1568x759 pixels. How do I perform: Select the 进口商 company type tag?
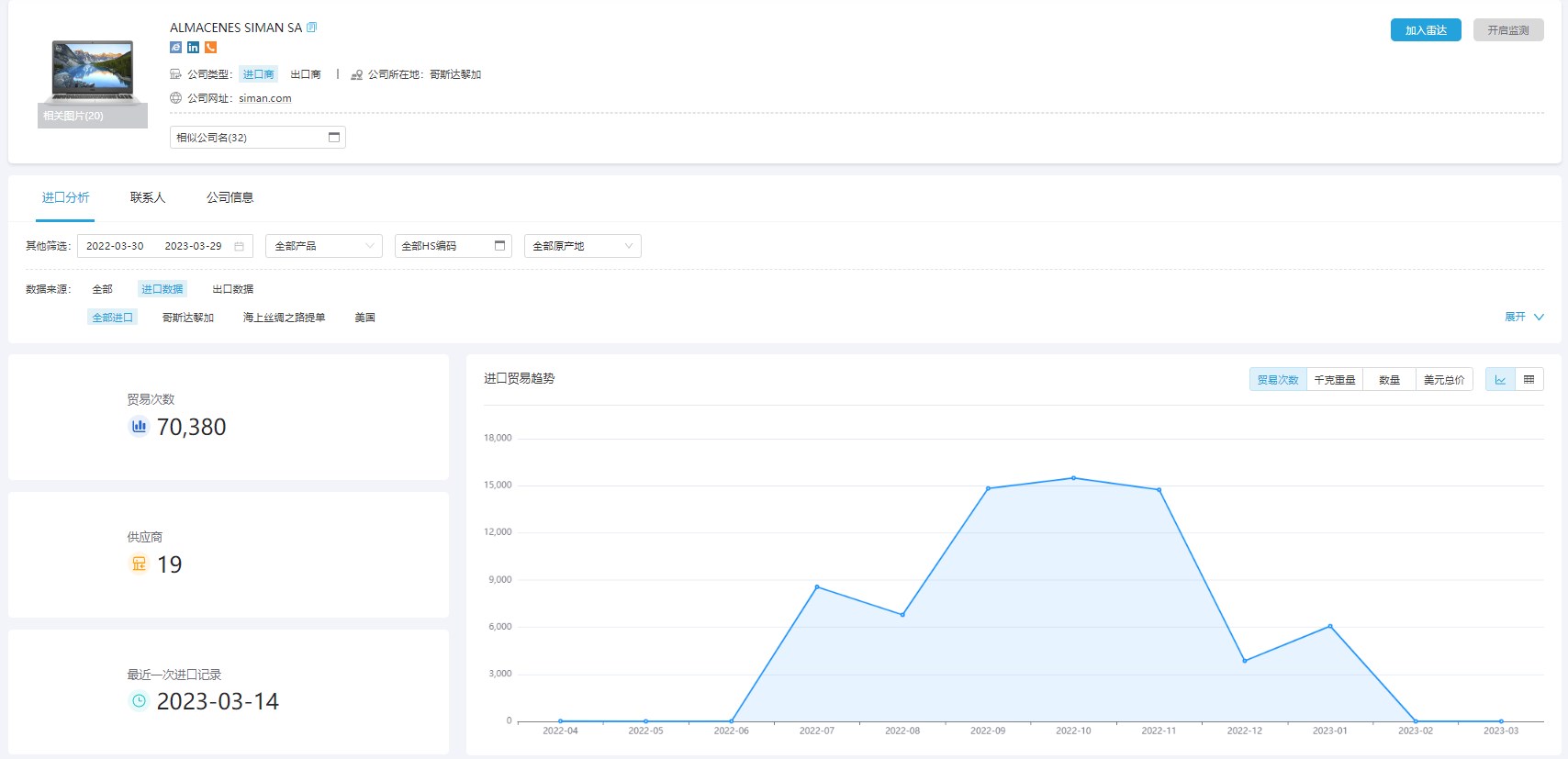click(x=258, y=74)
